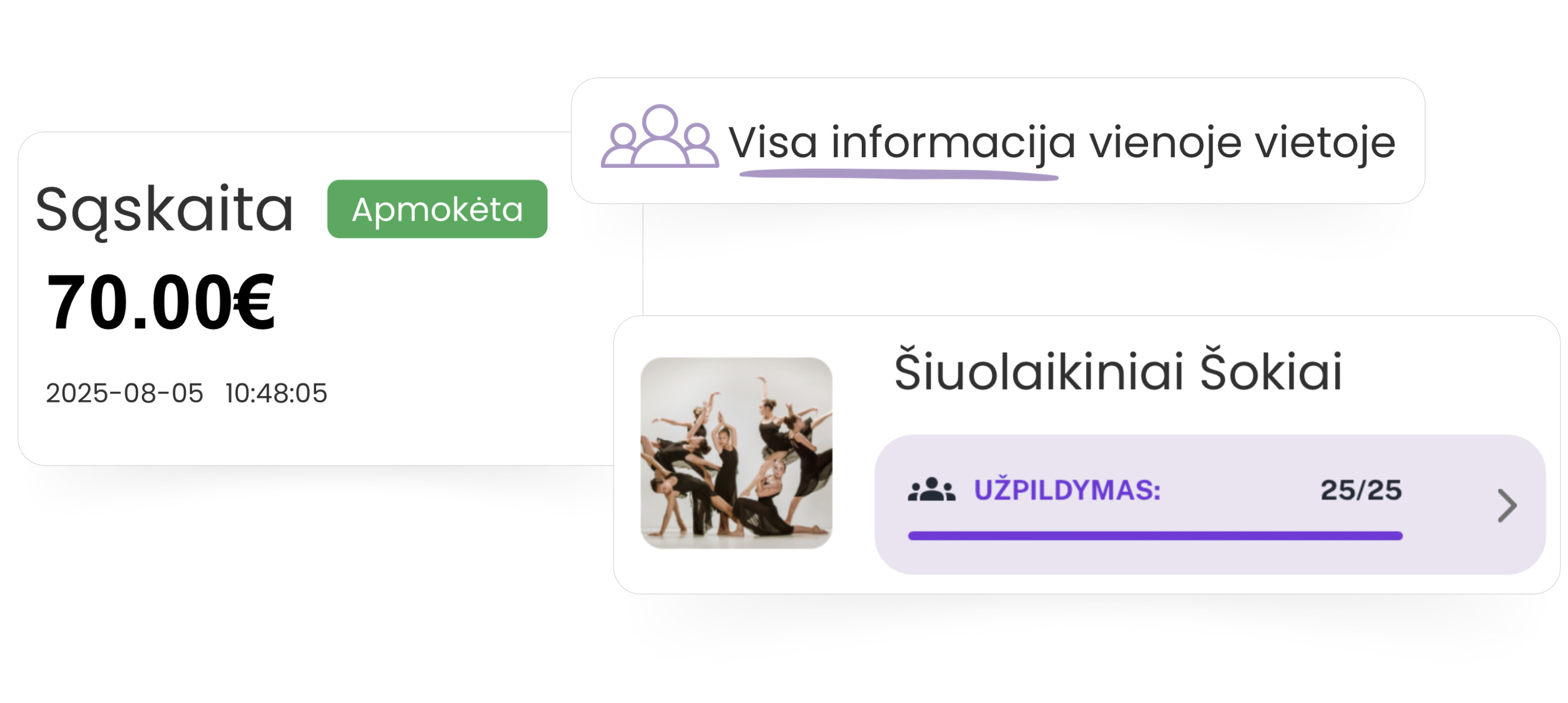Click the green Apmokėta status badge
1568x703 pixels.
[x=436, y=210]
